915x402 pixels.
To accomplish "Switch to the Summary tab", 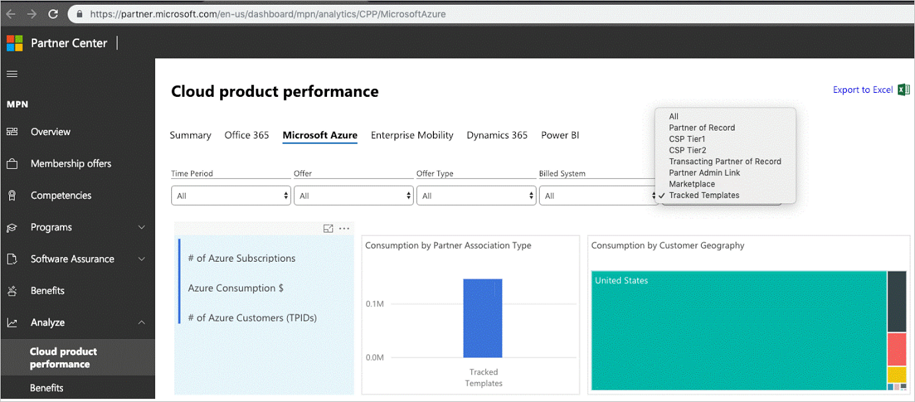I will pos(190,135).
